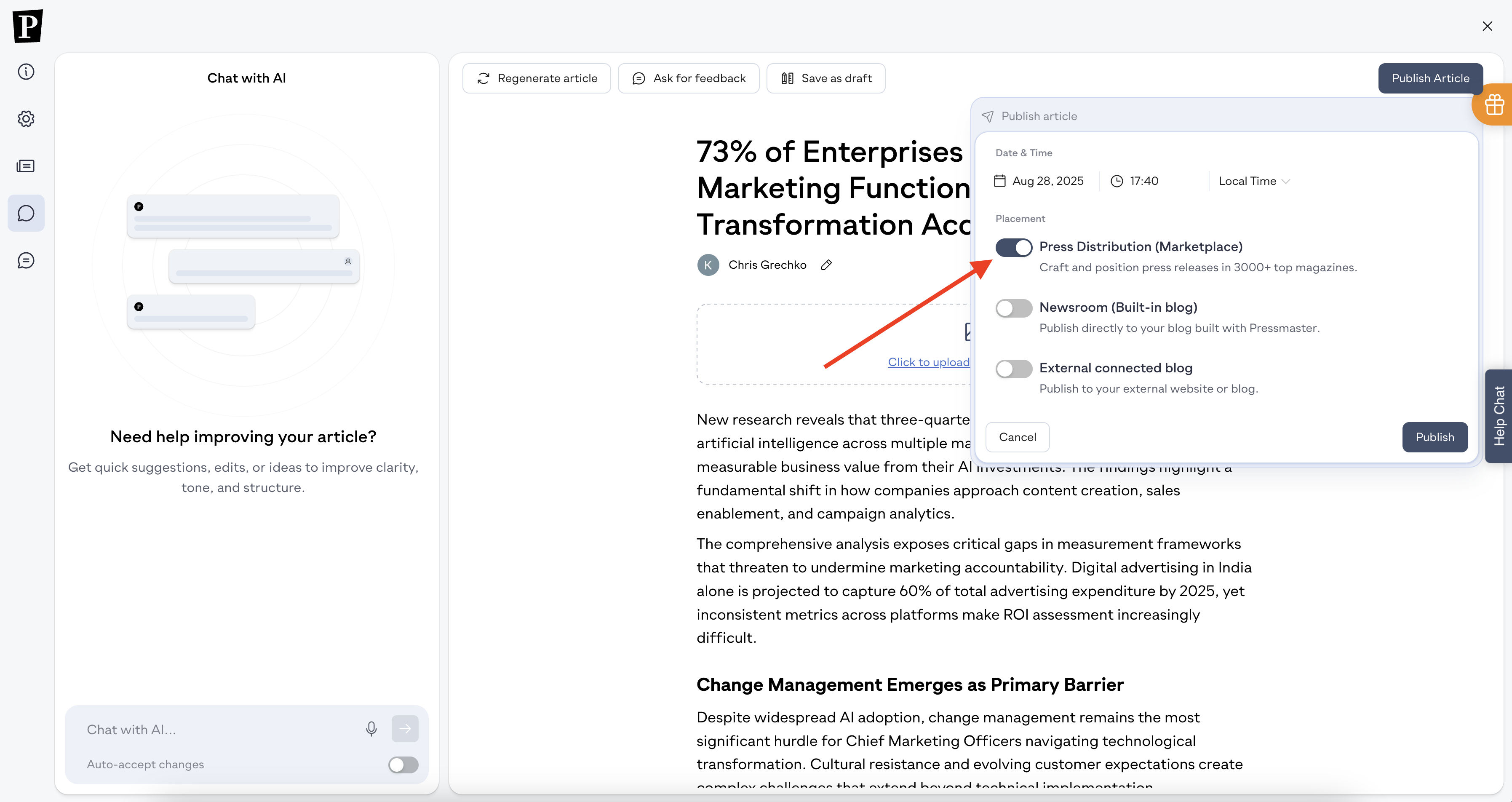Click the Change Management Emerges as Primary Barrier heading

(910, 684)
